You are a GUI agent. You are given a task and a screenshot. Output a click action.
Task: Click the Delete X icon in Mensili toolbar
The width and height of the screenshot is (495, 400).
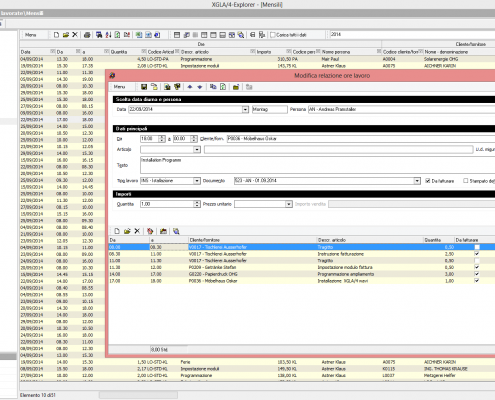click(x=75, y=35)
